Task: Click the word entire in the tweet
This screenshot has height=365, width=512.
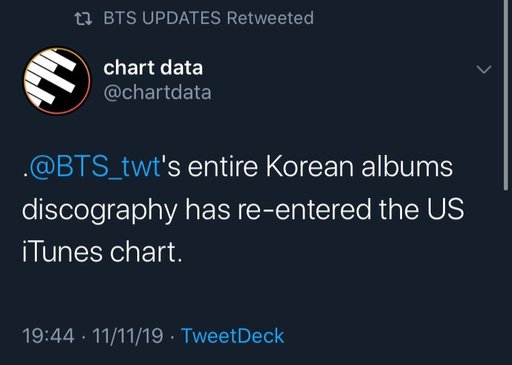Action: (x=223, y=167)
